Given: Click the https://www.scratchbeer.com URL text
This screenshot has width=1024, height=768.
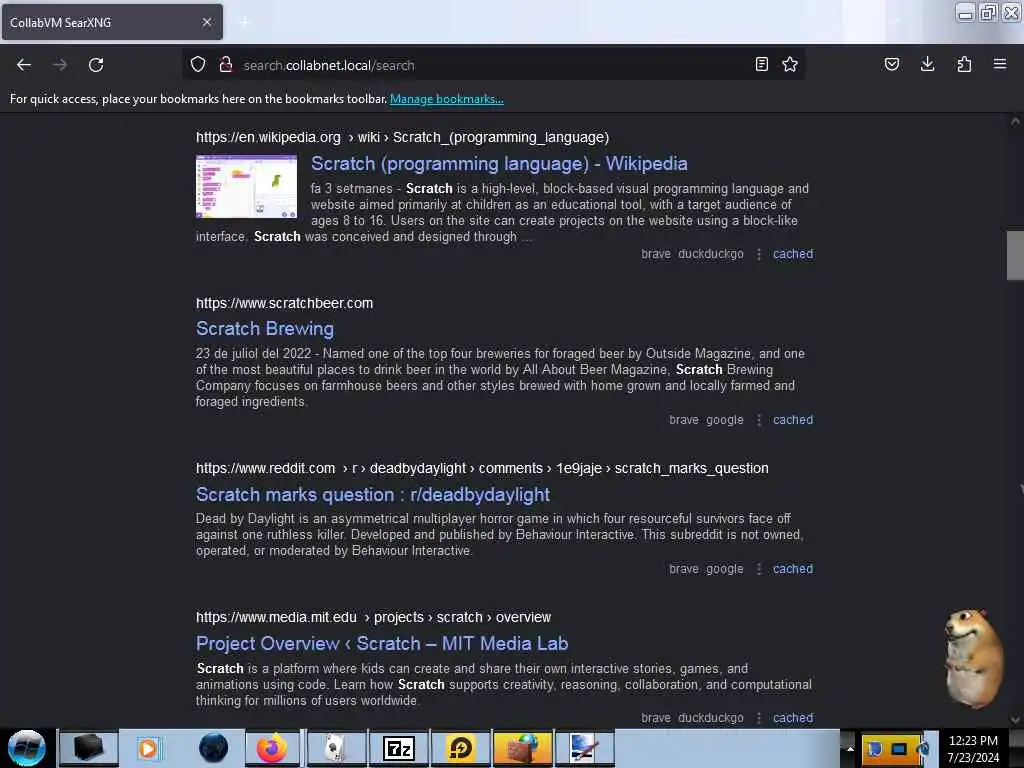Looking at the screenshot, I should (284, 303).
